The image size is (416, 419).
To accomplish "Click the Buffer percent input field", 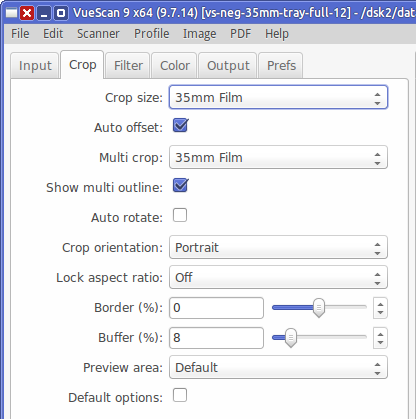I will tap(216, 338).
